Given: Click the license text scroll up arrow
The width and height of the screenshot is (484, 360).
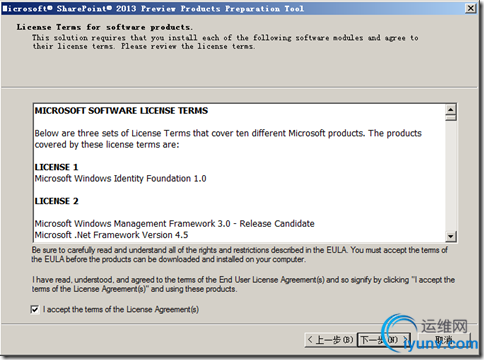Looking at the screenshot, I should (x=451, y=109).
